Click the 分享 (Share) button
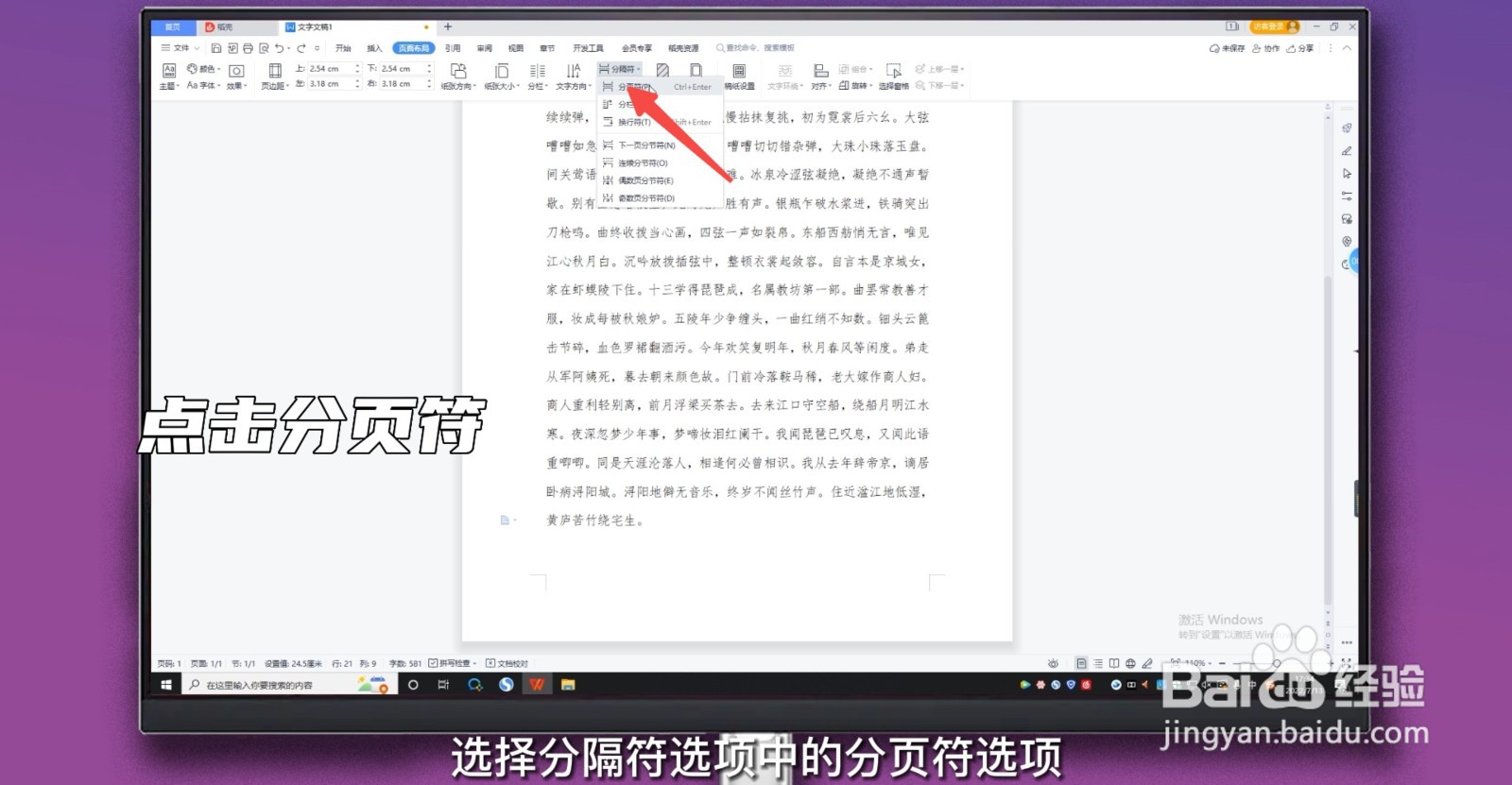 coord(1300,48)
